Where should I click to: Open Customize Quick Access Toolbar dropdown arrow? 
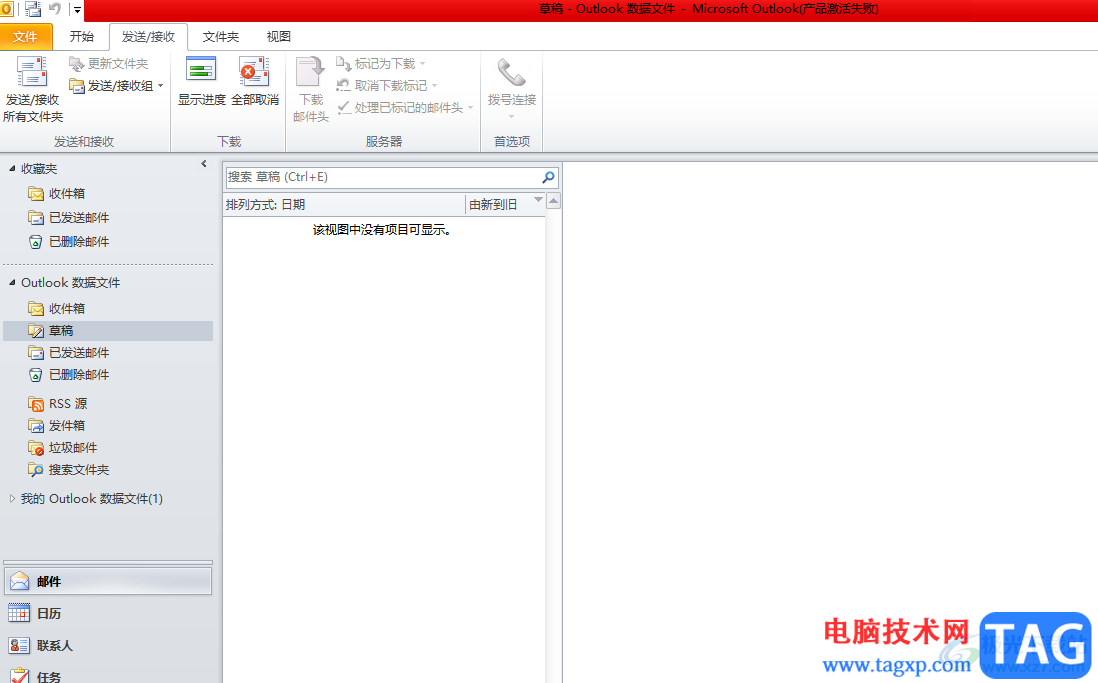click(77, 10)
